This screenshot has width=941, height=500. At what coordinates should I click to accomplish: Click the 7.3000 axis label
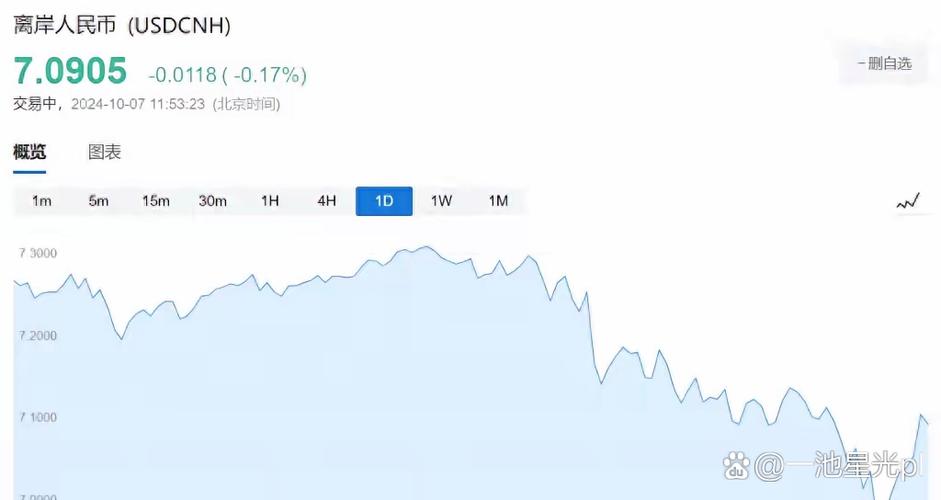[38, 253]
